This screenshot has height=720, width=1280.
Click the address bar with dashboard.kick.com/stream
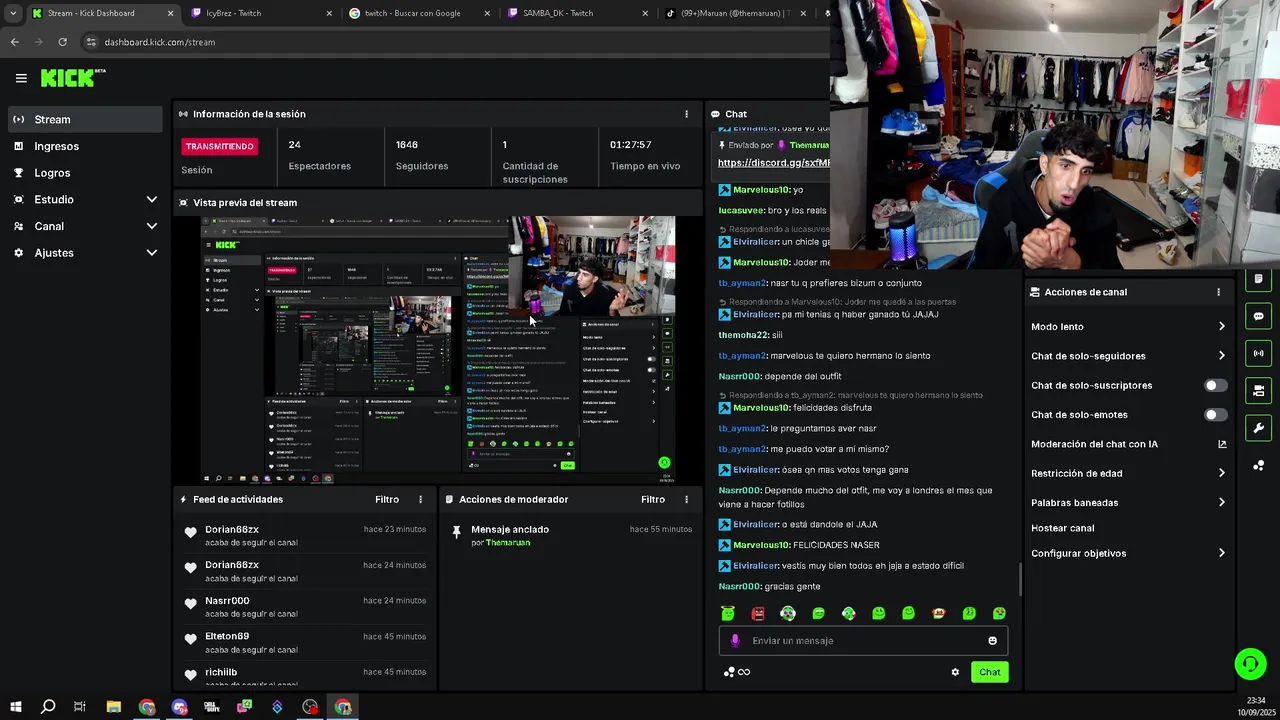coord(159,42)
